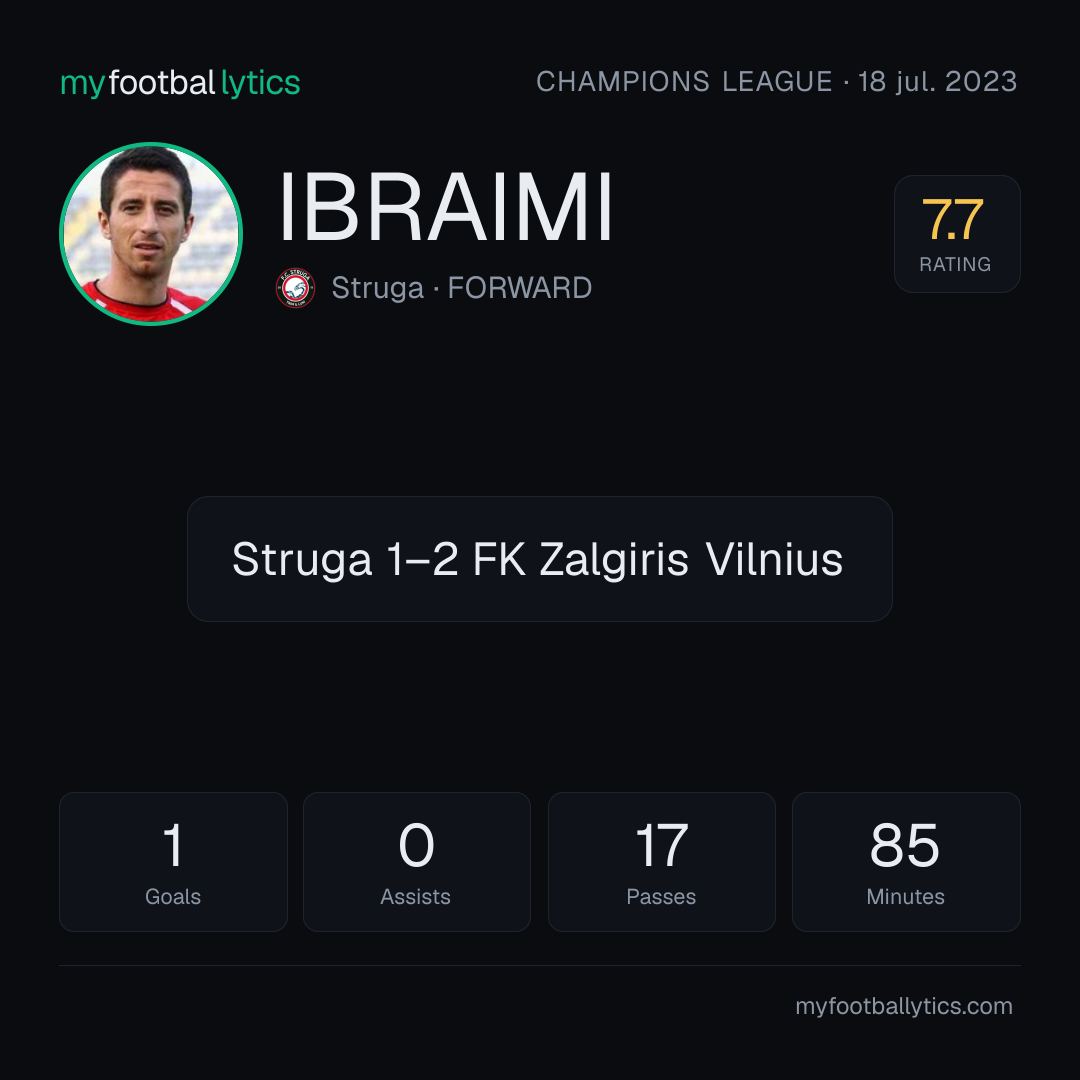Click the goals count of 1
This screenshot has height=1080, width=1080.
point(173,845)
